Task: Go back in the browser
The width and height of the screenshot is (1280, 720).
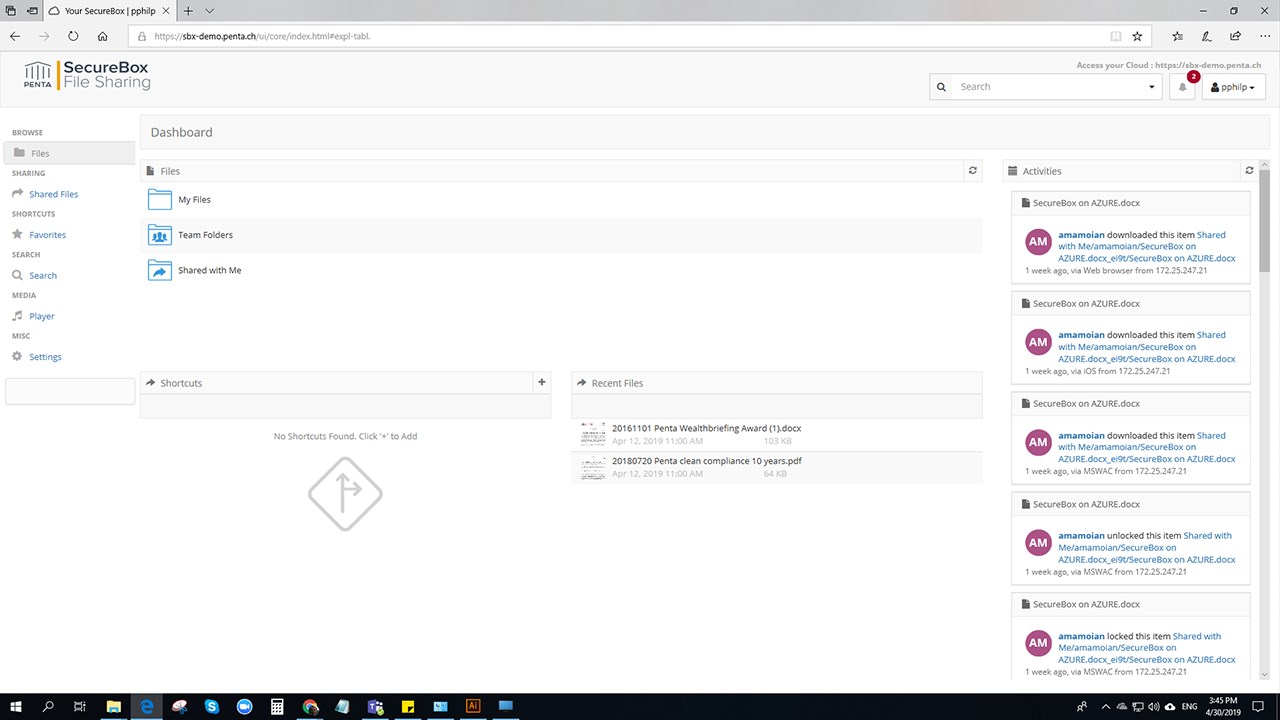Action: [x=15, y=36]
